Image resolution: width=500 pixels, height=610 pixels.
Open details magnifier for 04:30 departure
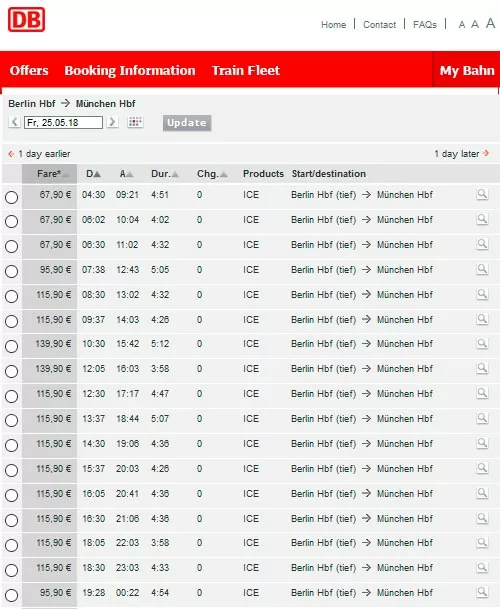coord(482,194)
